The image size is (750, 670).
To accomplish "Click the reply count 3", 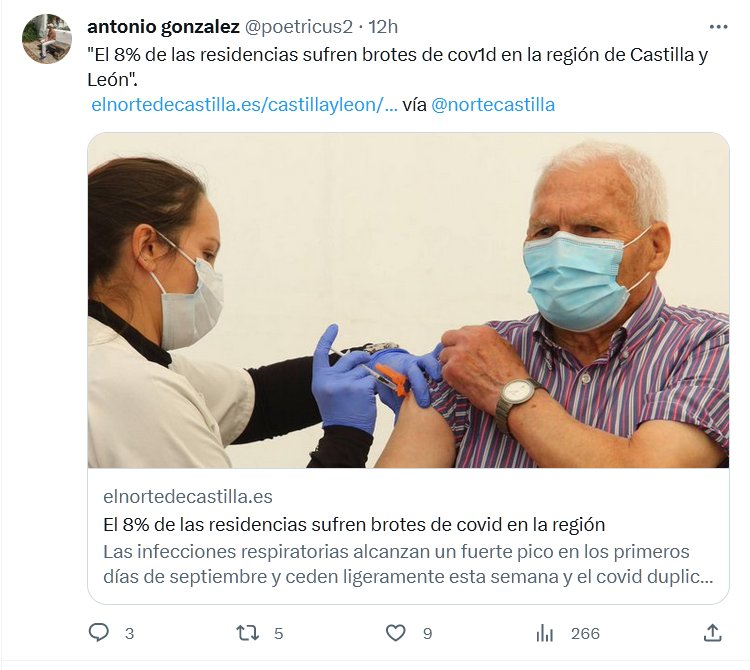I will (129, 634).
